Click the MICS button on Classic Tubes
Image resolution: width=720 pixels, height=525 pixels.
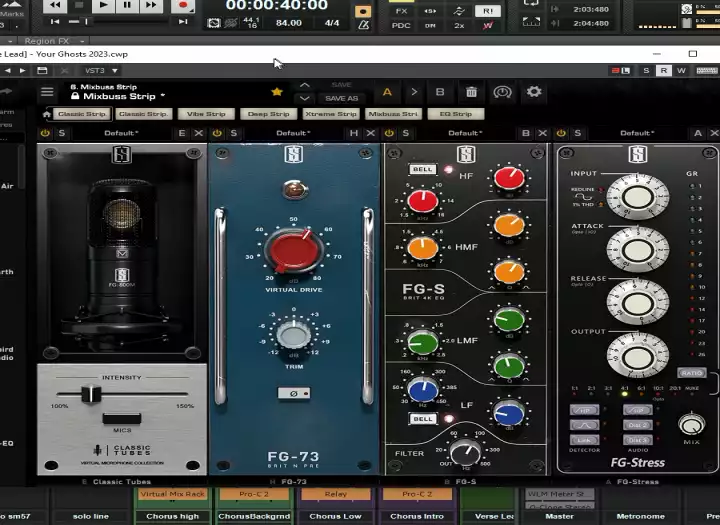[x=122, y=418]
